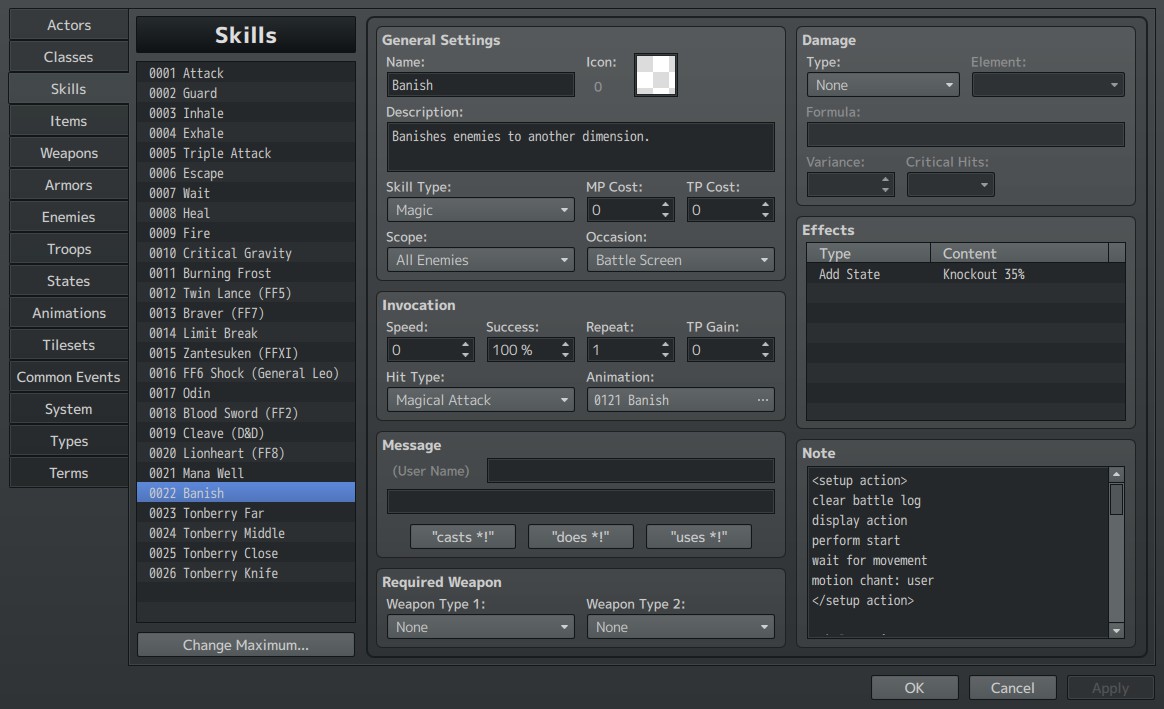
Task: Open the Hit Type dropdown
Action: (x=480, y=400)
